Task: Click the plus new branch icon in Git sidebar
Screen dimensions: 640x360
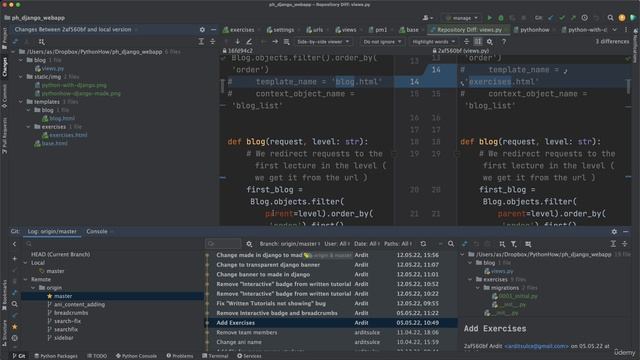Action: 15,259
